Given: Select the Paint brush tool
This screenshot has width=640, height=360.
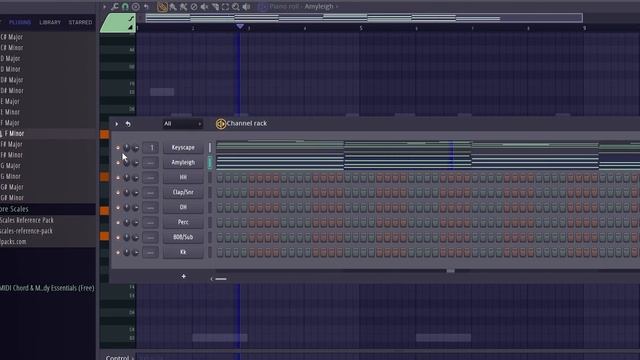Looking at the screenshot, I should 173,7.
